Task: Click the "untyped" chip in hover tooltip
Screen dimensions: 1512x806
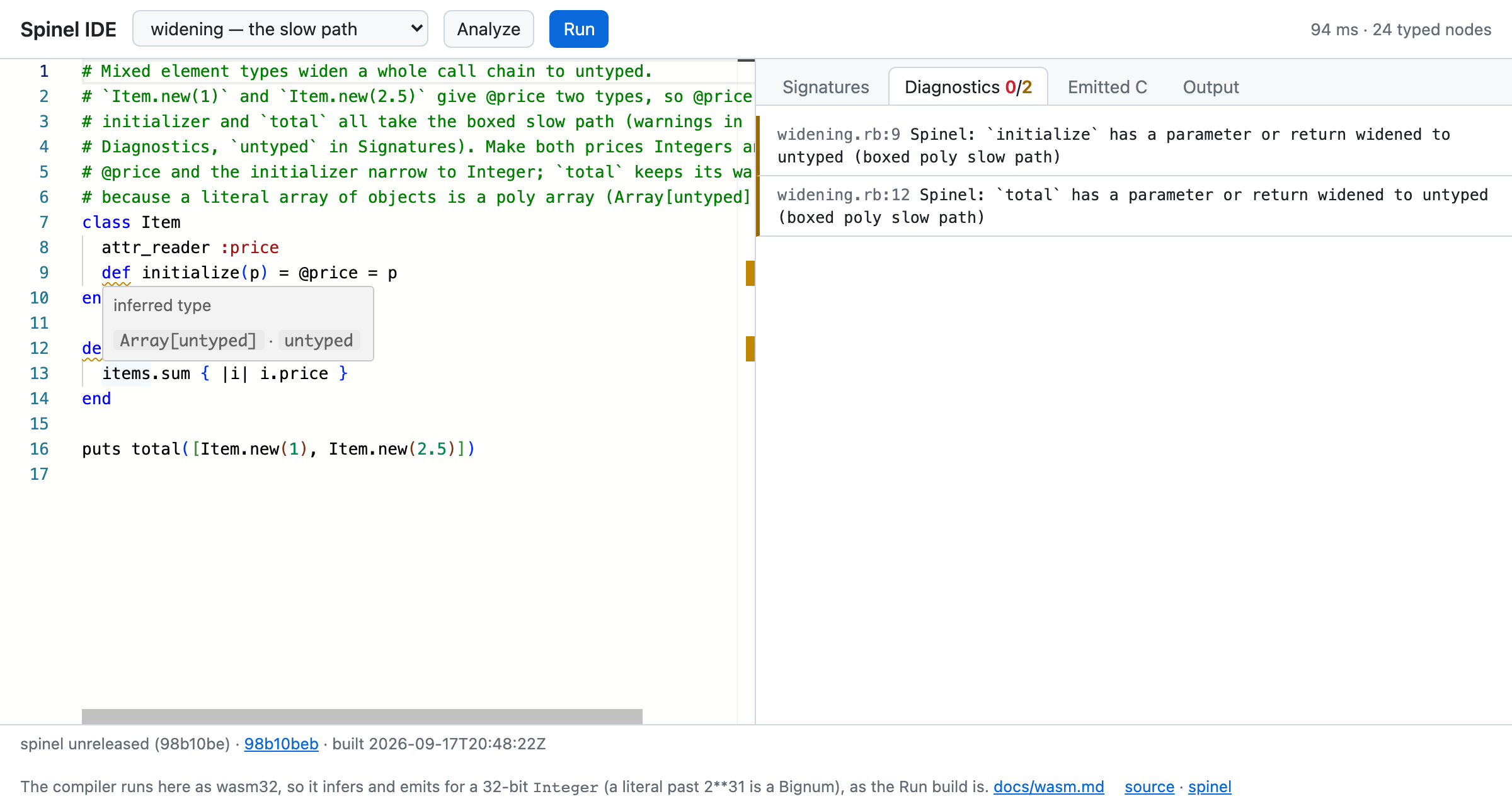Action: point(319,340)
